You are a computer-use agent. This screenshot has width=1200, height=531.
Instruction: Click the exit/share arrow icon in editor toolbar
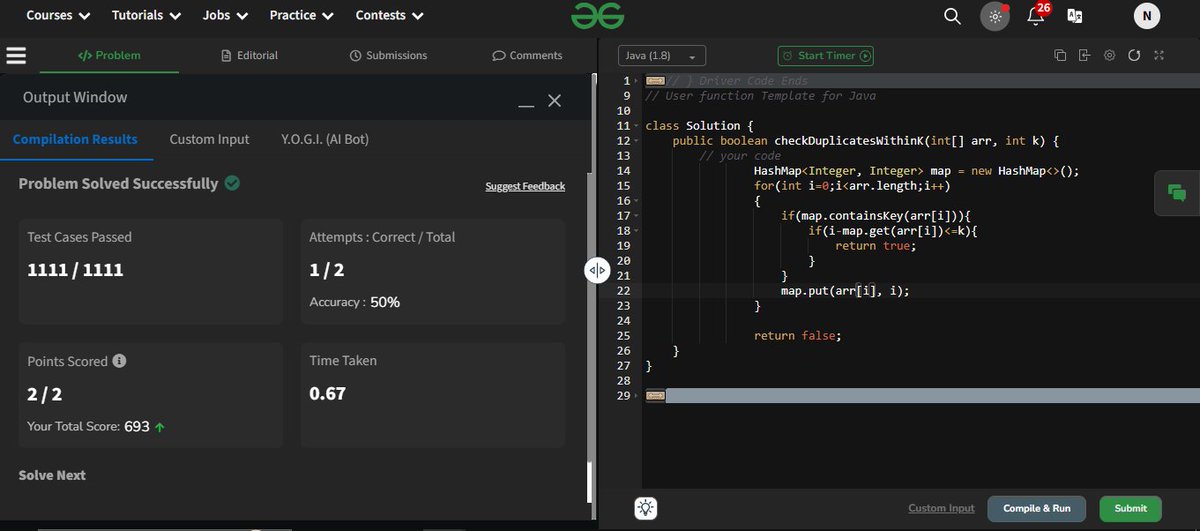tap(1084, 56)
